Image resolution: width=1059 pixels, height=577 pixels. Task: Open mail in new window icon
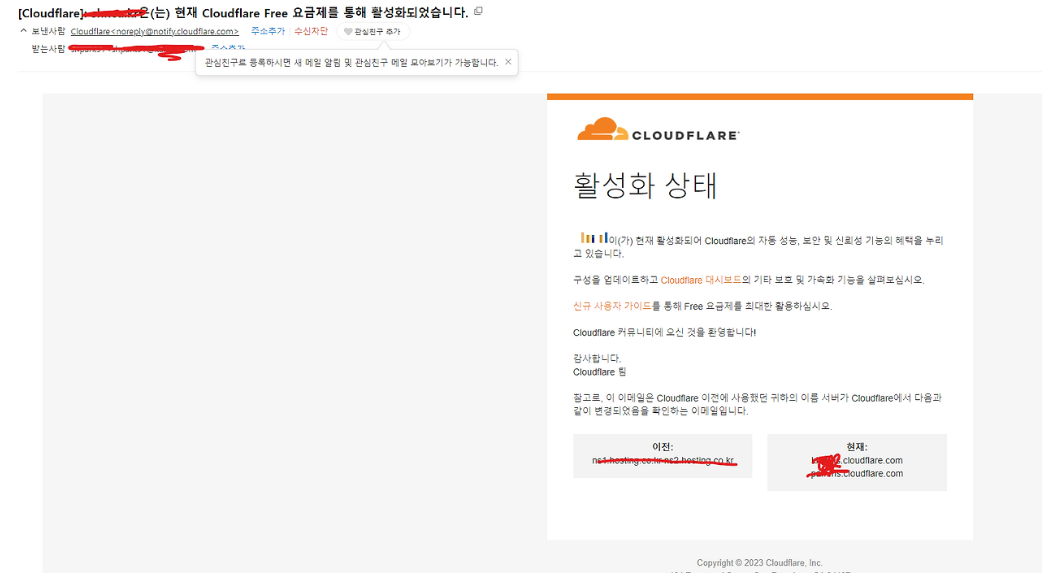tap(478, 11)
